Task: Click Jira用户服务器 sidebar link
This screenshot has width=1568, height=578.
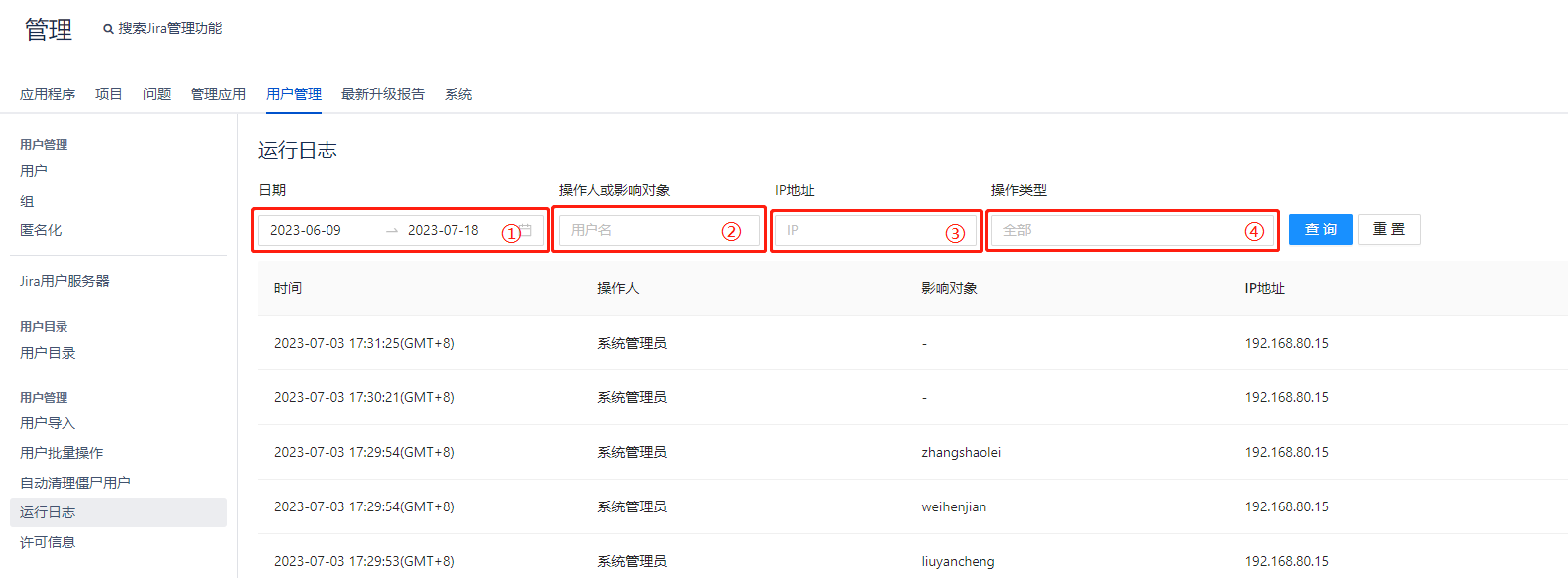Action: 65,281
